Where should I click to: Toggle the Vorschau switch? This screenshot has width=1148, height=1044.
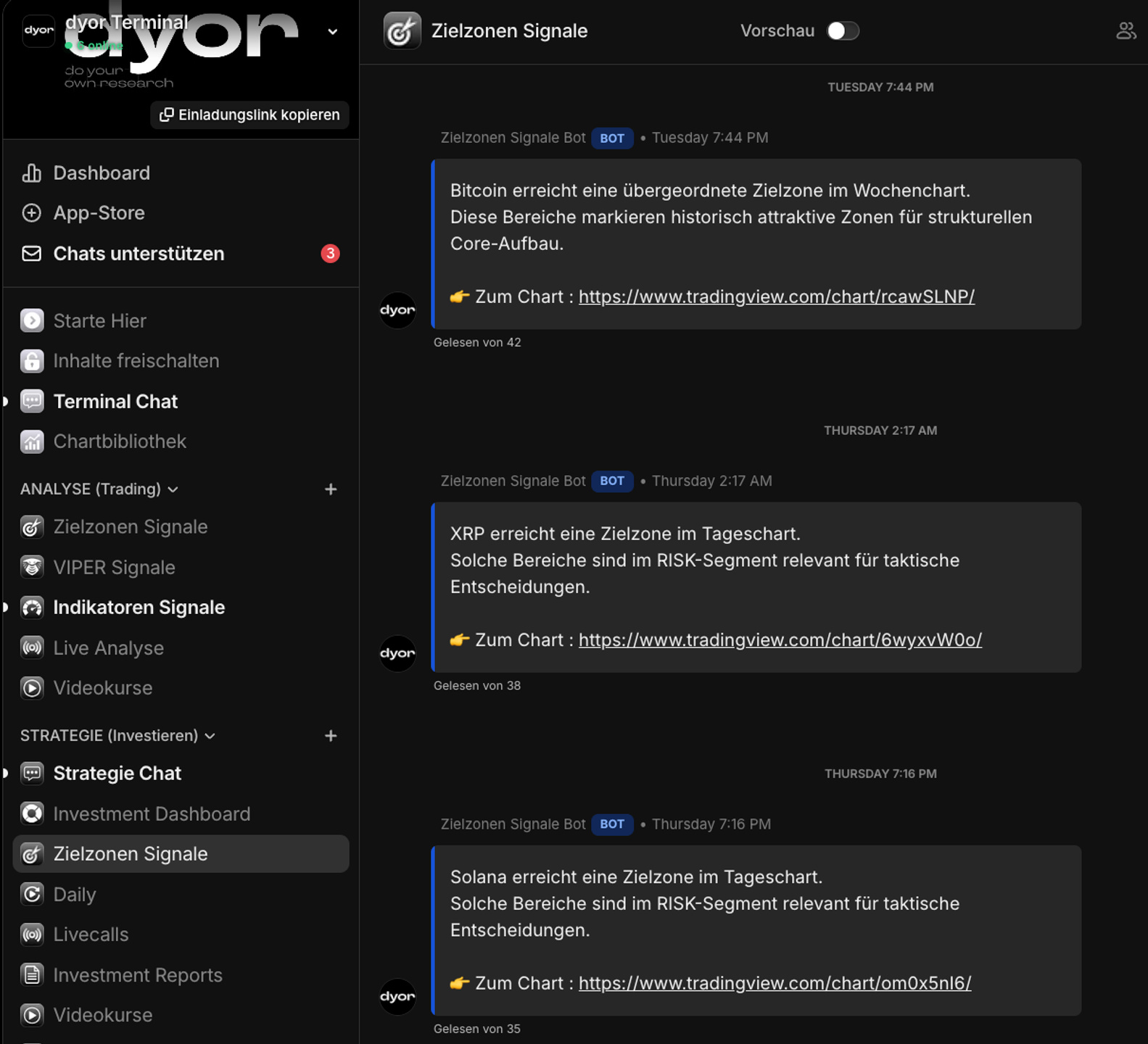843,31
